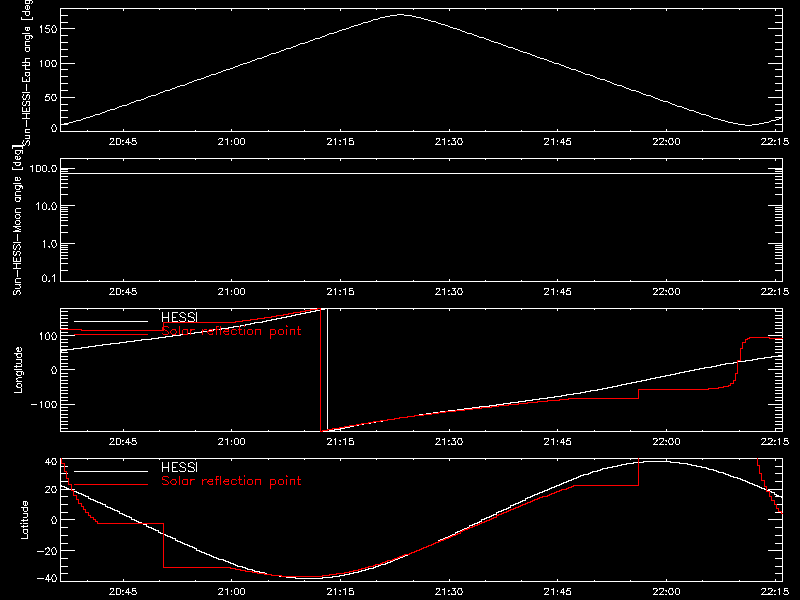Click the 100 tick label on Longitude plot
800x600 pixels.
pyautogui.click(x=47, y=336)
